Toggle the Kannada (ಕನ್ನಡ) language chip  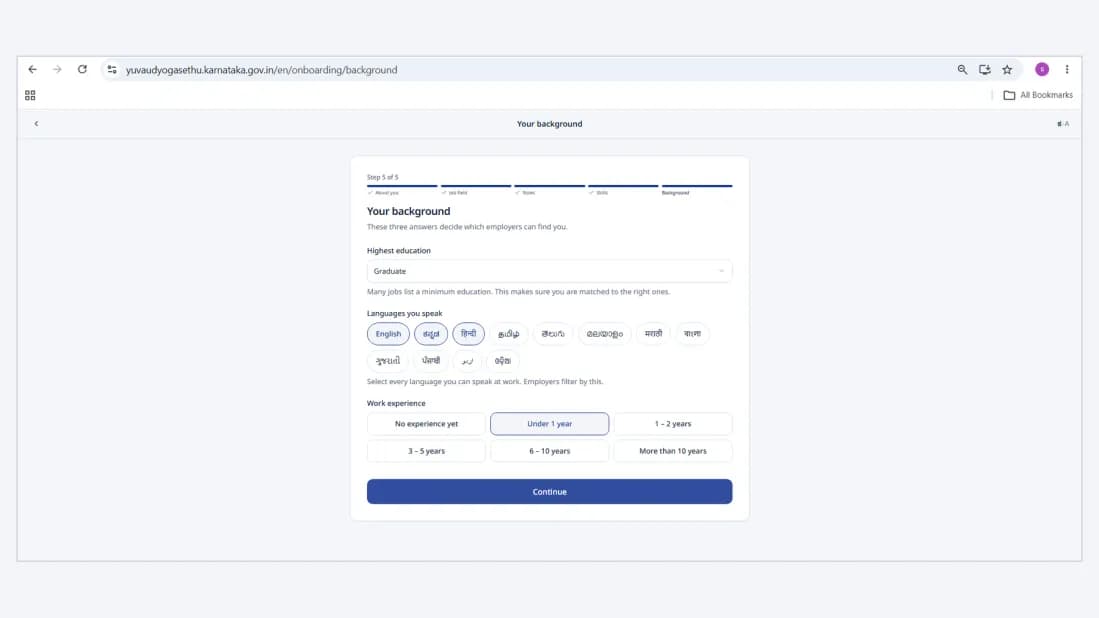point(431,334)
